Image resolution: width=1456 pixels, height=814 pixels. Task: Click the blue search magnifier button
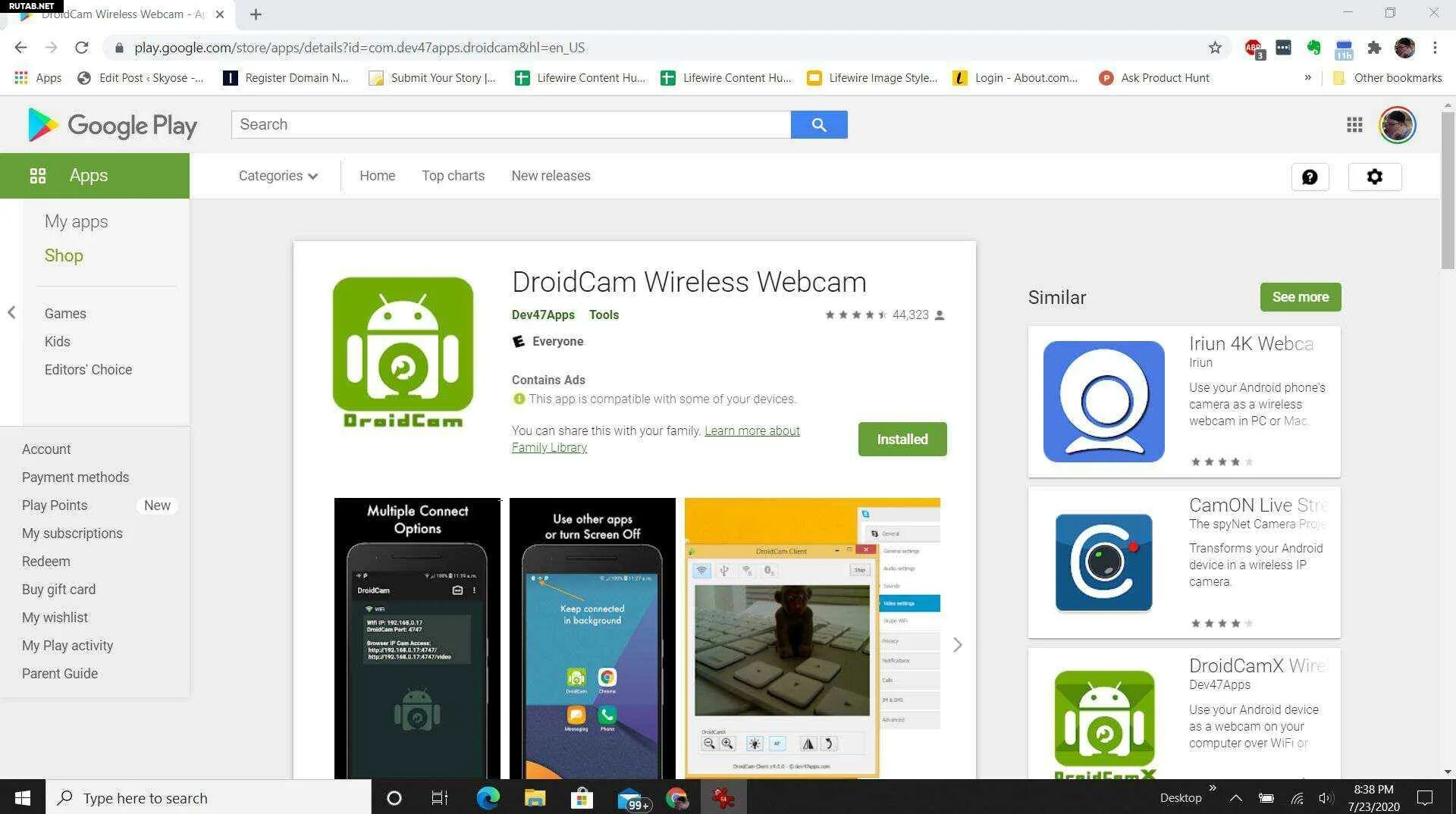click(819, 124)
